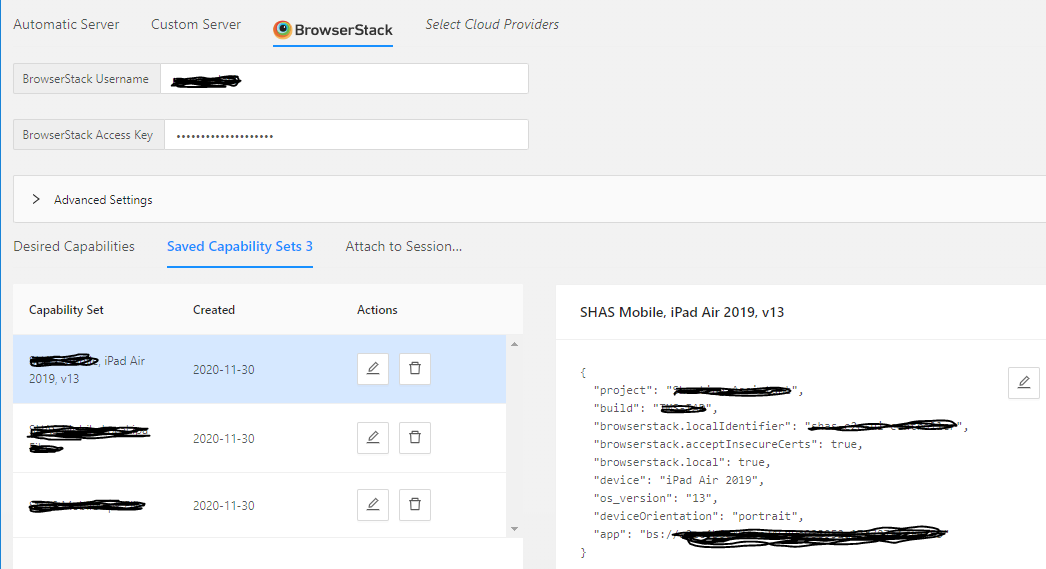
Task: Expand Advanced Settings section
Action: coord(36,199)
